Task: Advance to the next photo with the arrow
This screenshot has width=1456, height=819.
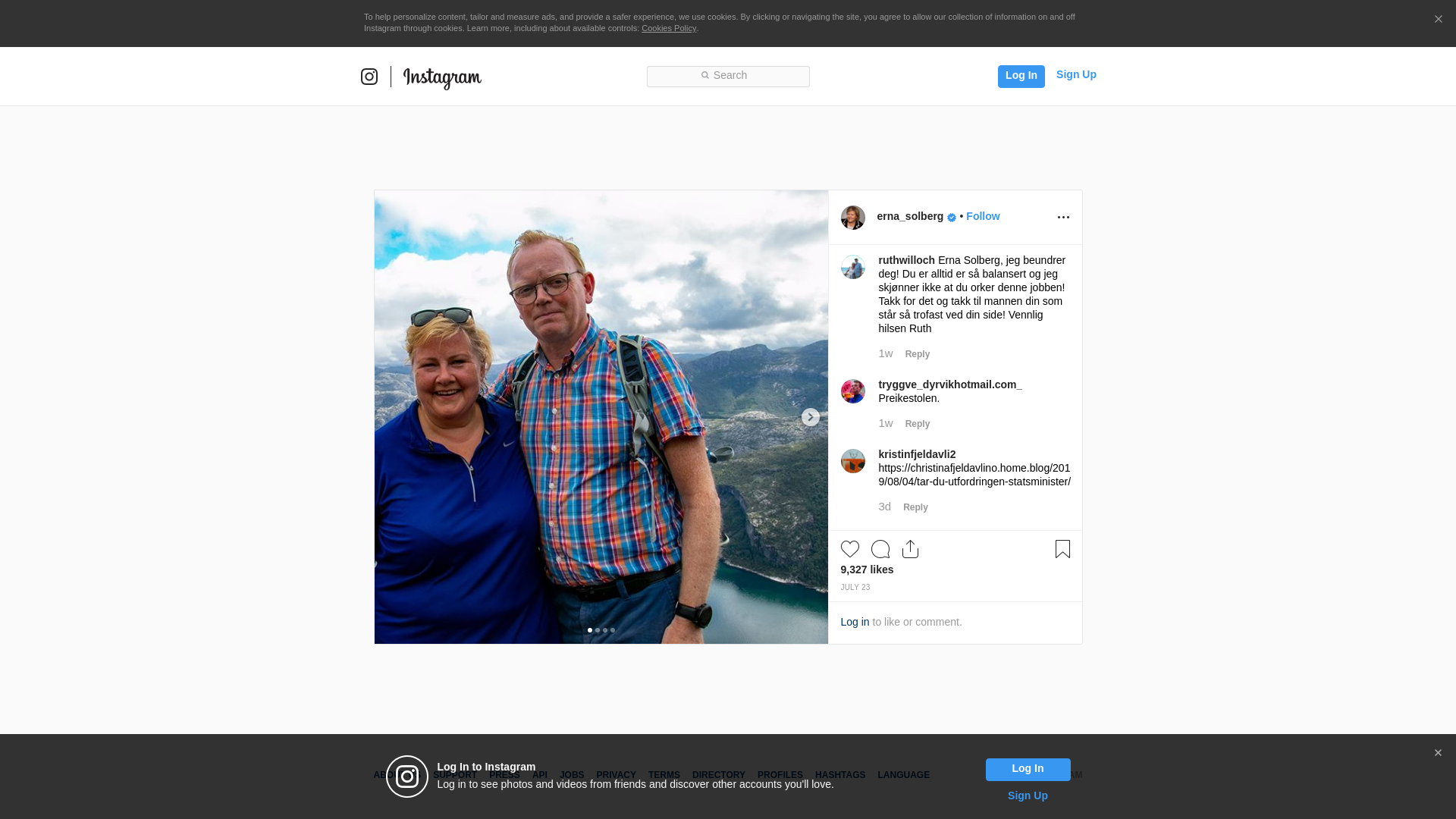Action: 811,417
